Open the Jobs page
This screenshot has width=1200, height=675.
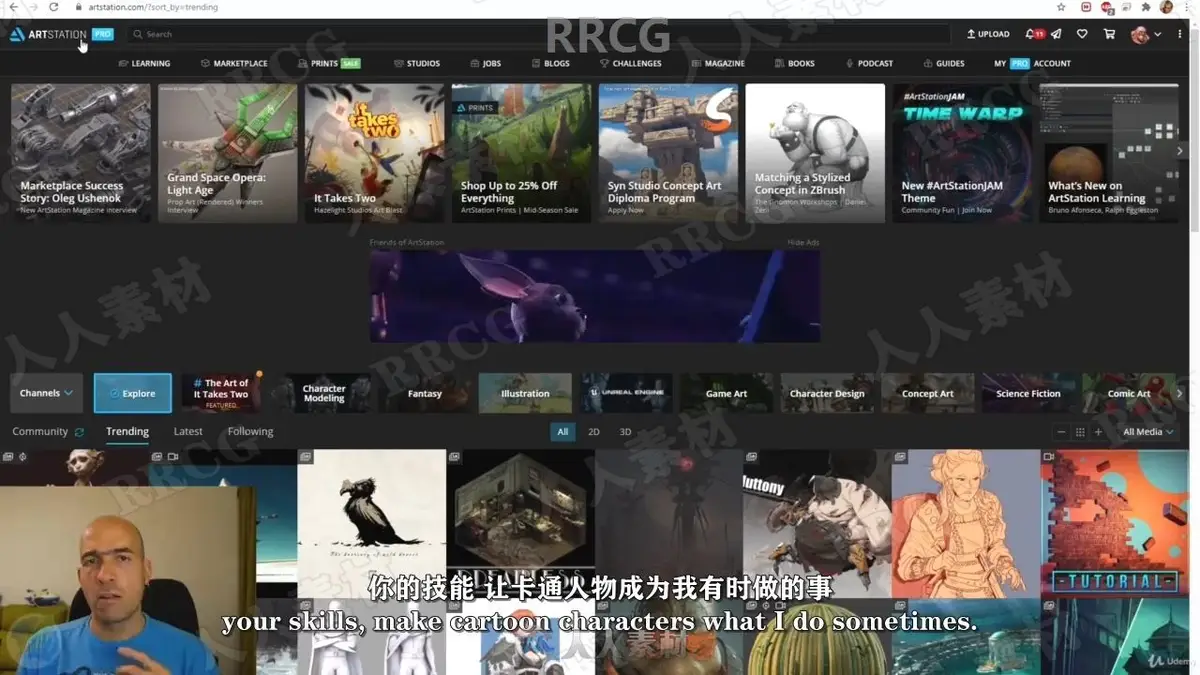[486, 63]
